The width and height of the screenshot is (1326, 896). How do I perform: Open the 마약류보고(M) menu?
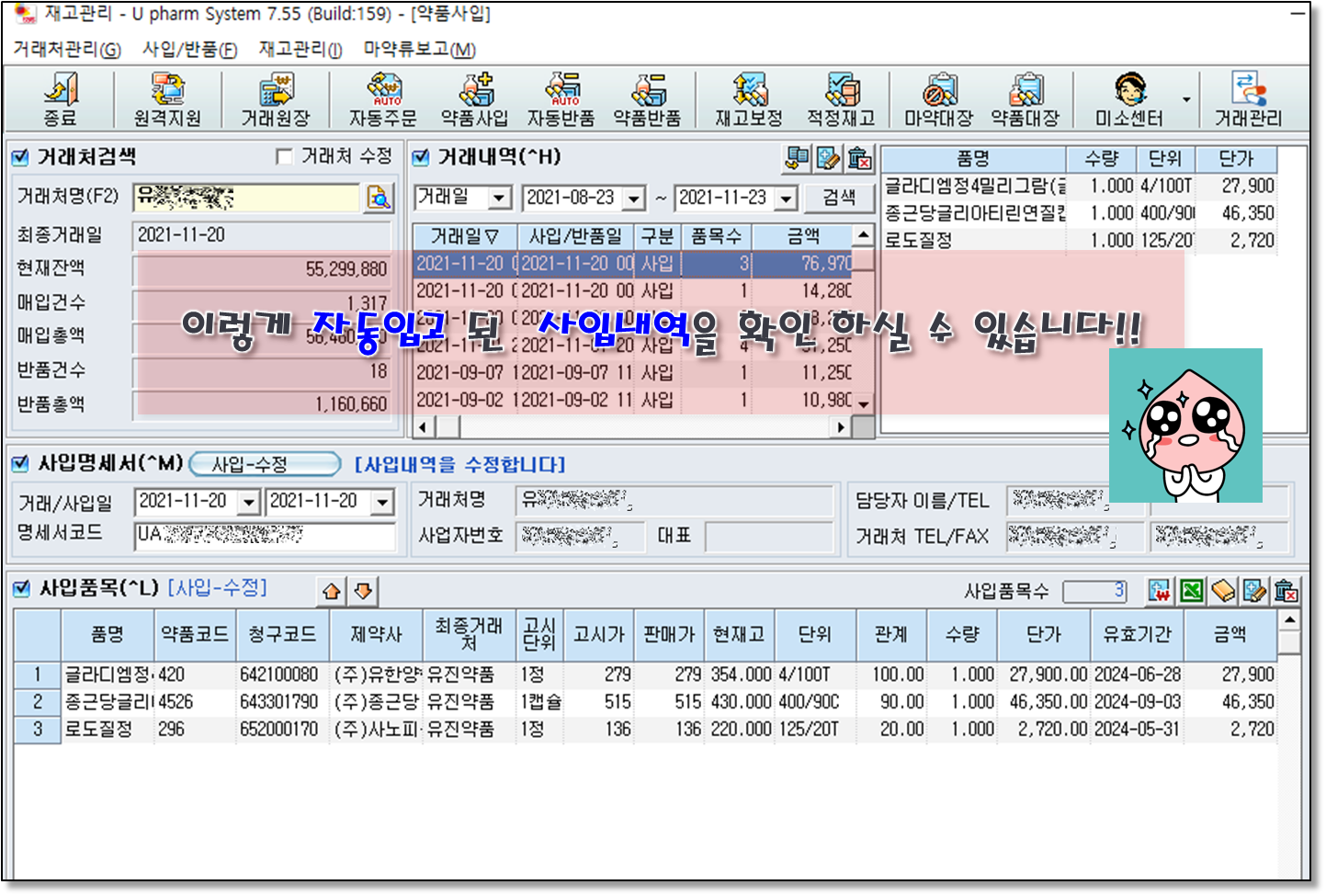click(419, 50)
